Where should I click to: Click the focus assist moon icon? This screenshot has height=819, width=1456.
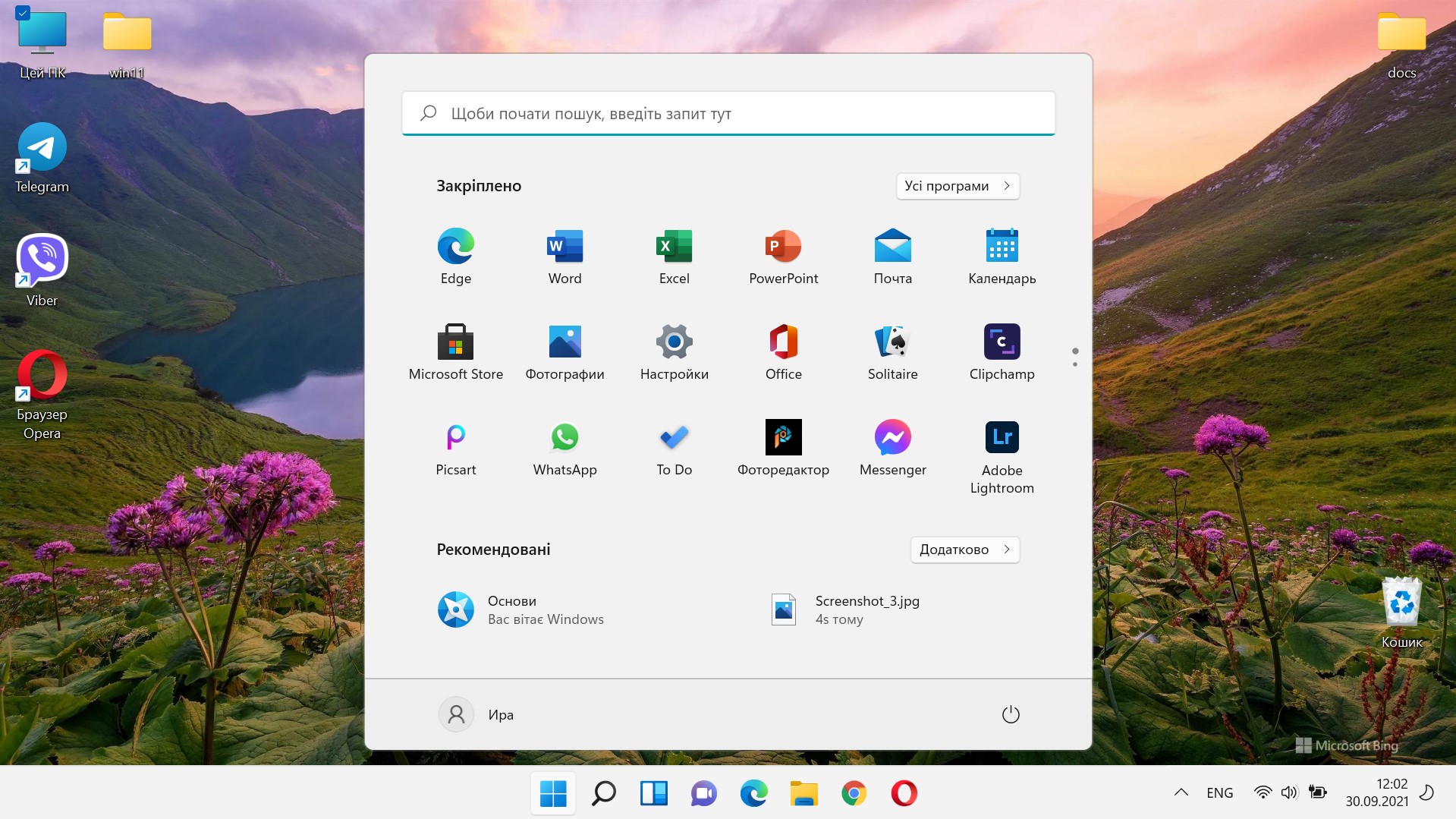[1426, 792]
